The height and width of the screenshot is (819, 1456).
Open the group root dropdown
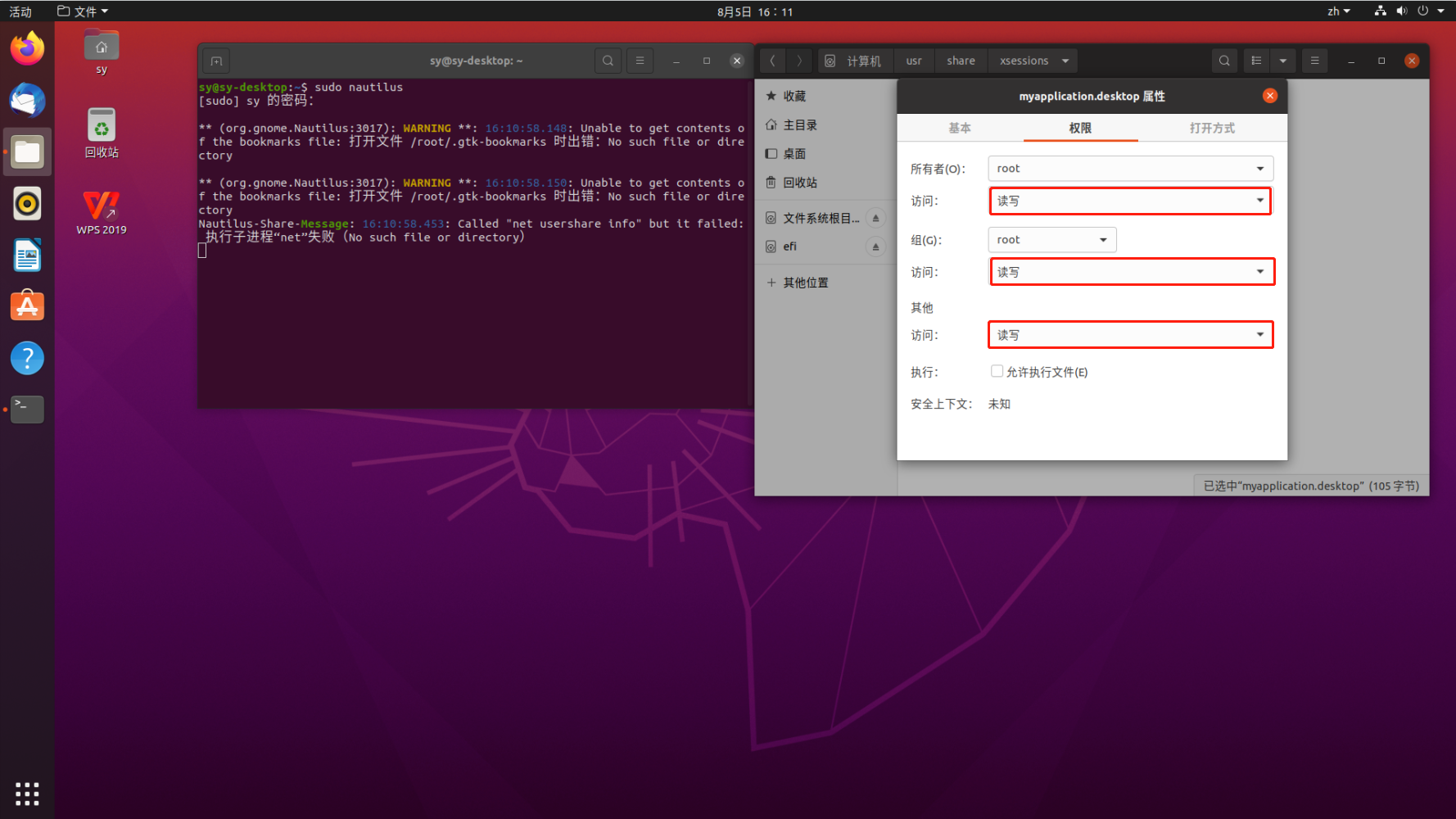tap(1051, 240)
